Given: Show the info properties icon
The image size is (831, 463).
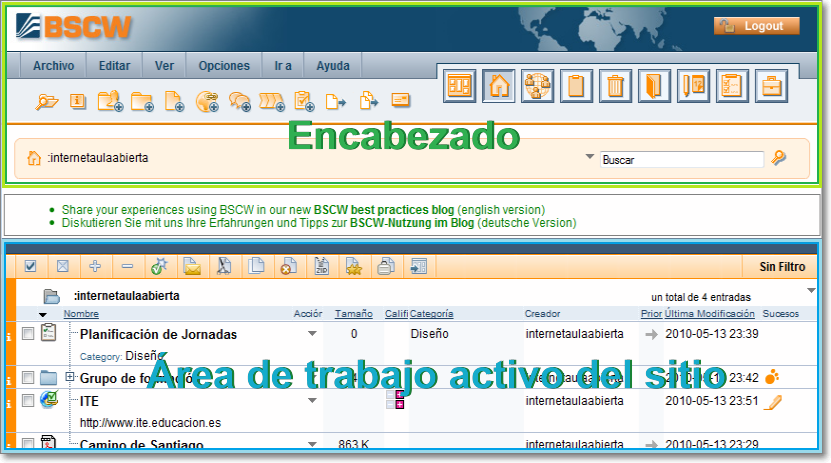Looking at the screenshot, I should click(77, 101).
